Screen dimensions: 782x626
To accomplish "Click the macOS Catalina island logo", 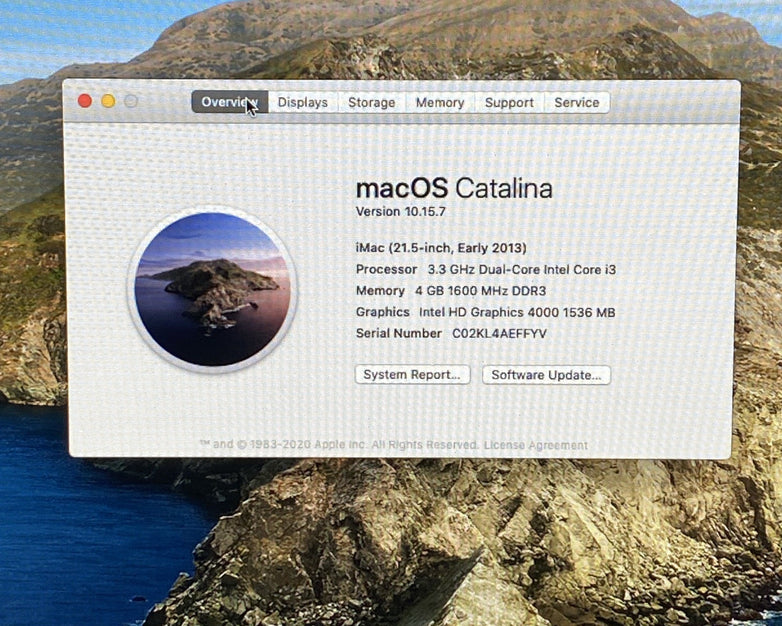I will (x=212, y=289).
